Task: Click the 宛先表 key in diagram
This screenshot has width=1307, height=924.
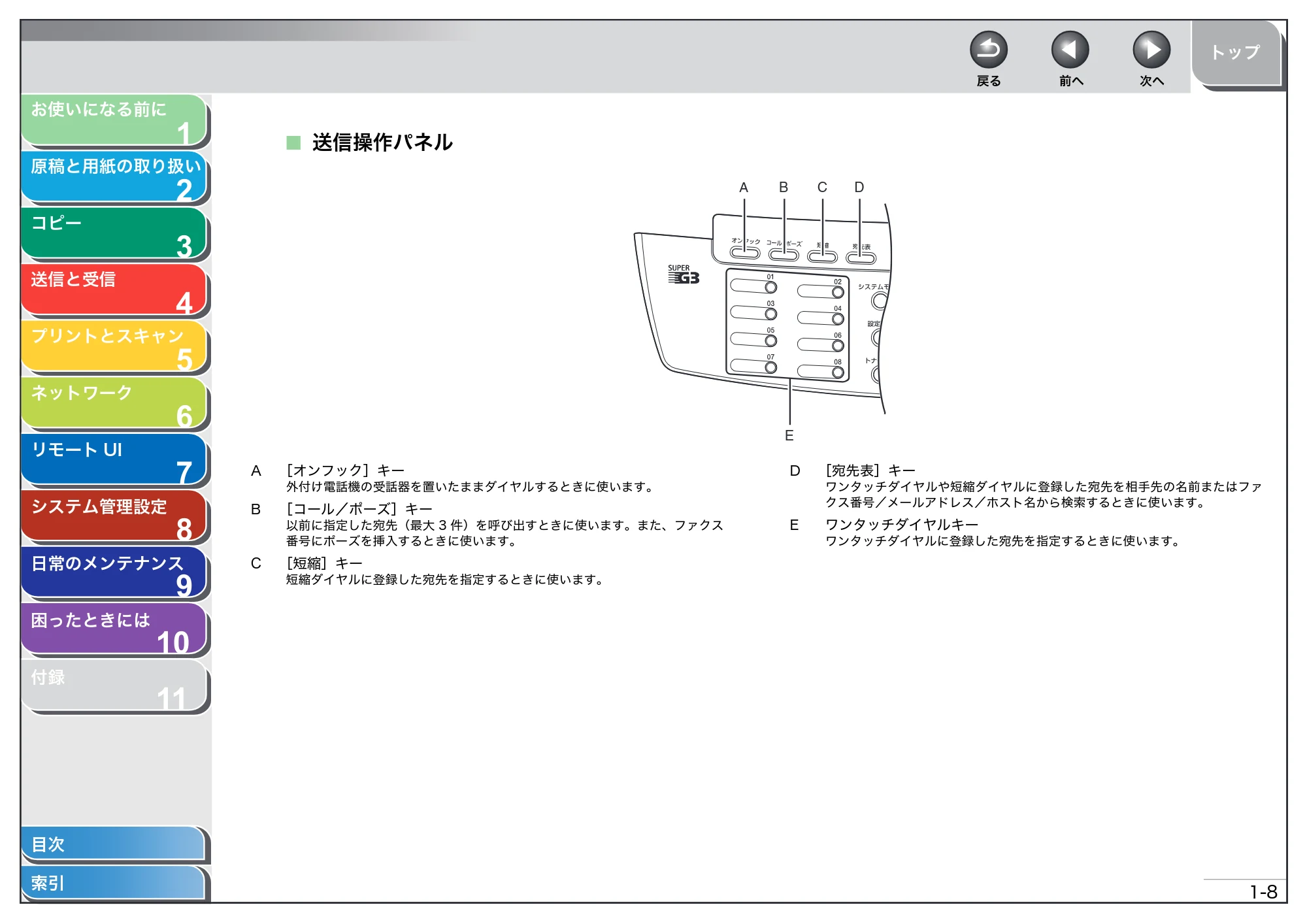Action: (861, 258)
